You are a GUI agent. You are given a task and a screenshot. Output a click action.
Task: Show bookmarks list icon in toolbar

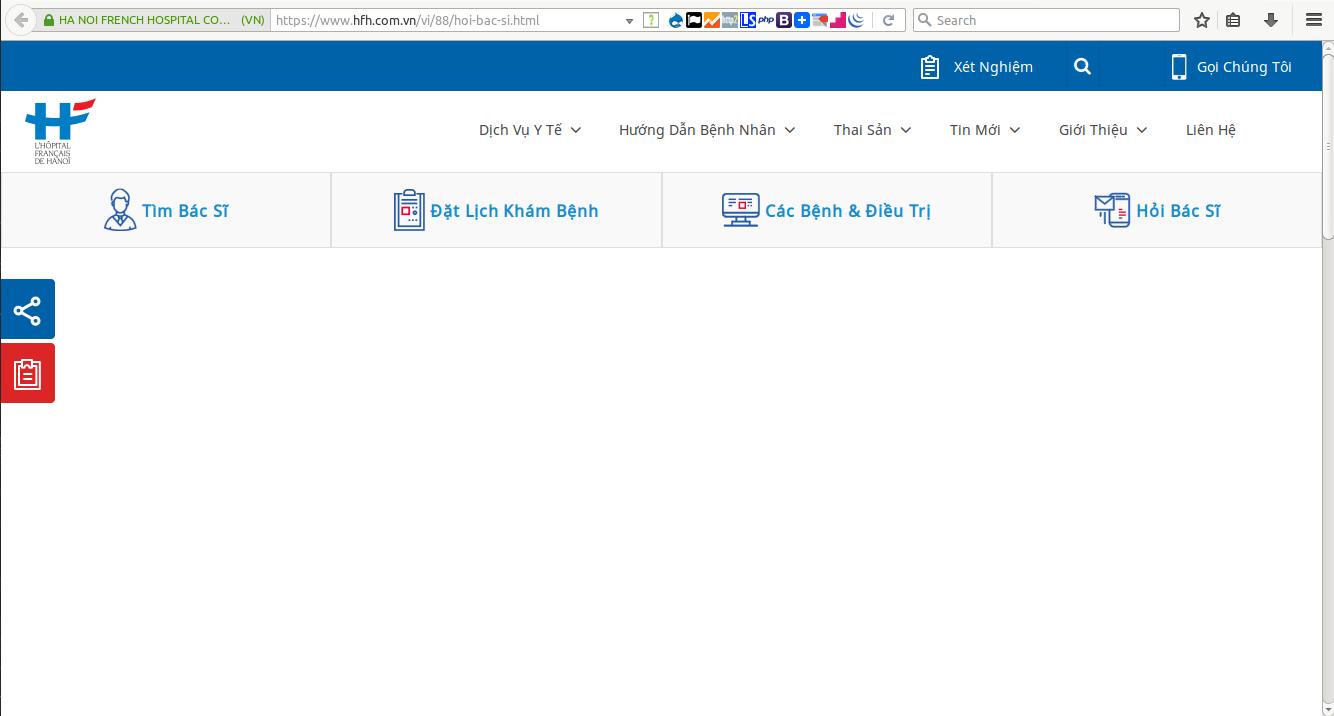[1234, 20]
